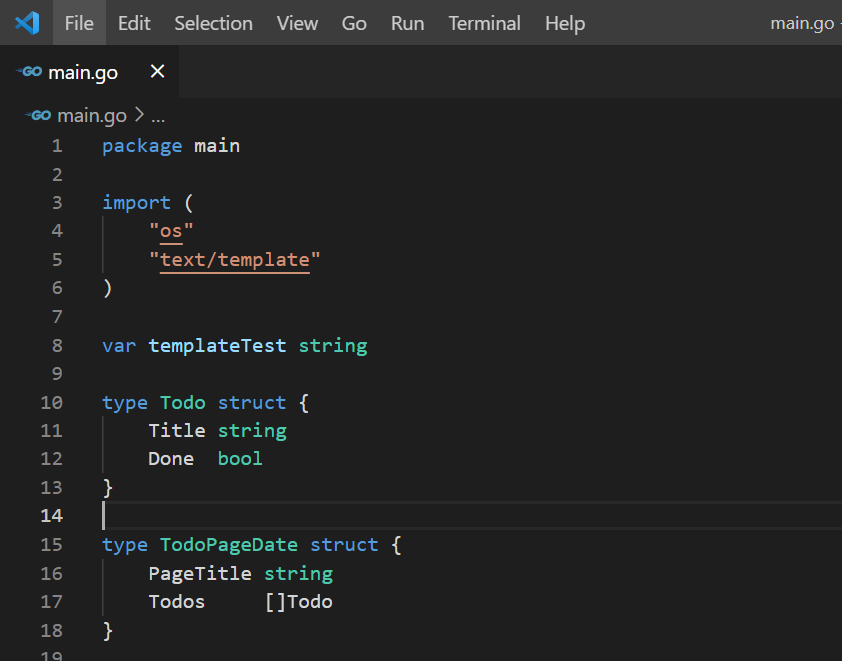Follow the "os" import link
The height and width of the screenshot is (661, 842).
[171, 231]
